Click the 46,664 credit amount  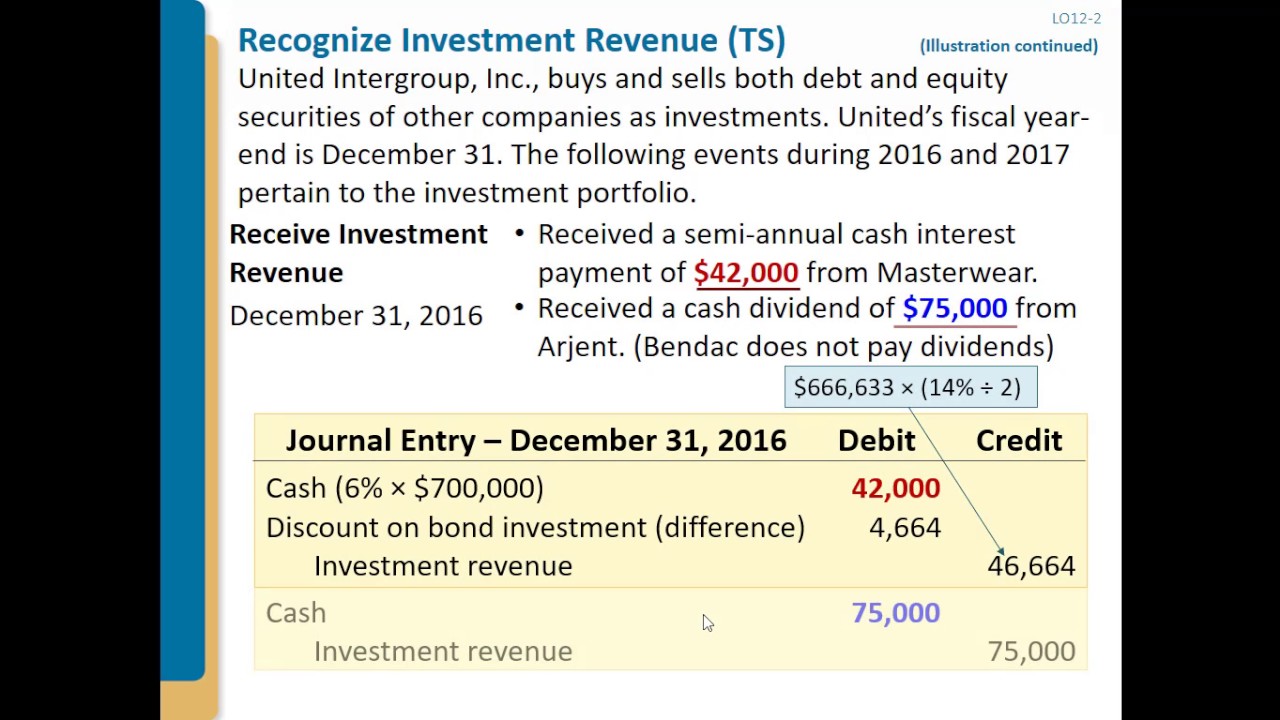pyautogui.click(x=1031, y=566)
